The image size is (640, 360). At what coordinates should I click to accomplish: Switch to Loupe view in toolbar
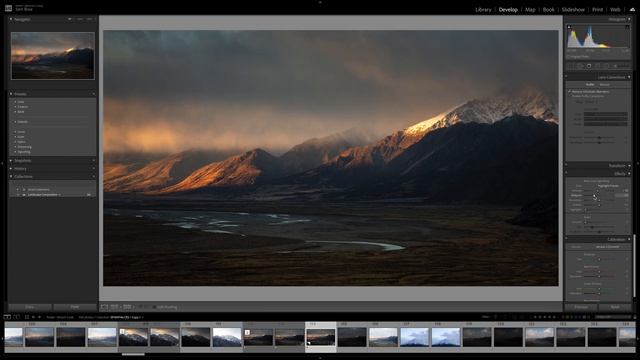coord(104,307)
